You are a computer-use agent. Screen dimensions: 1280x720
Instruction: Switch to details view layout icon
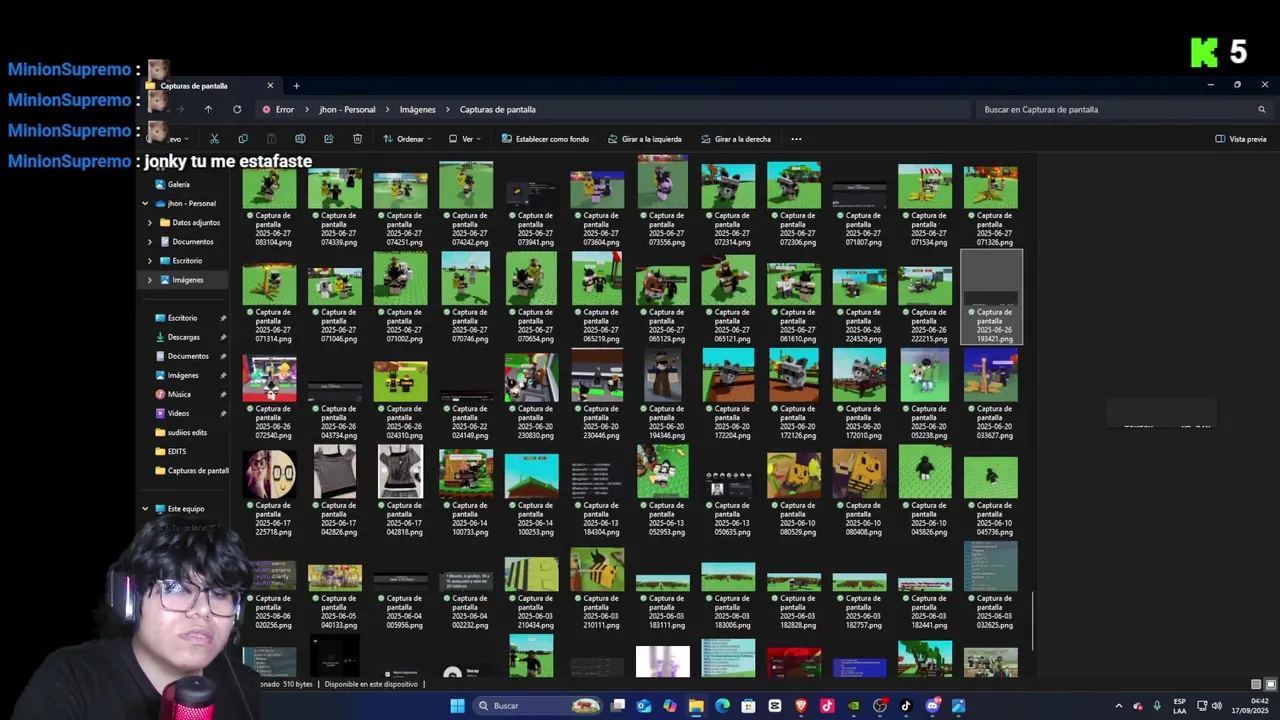coord(1256,685)
